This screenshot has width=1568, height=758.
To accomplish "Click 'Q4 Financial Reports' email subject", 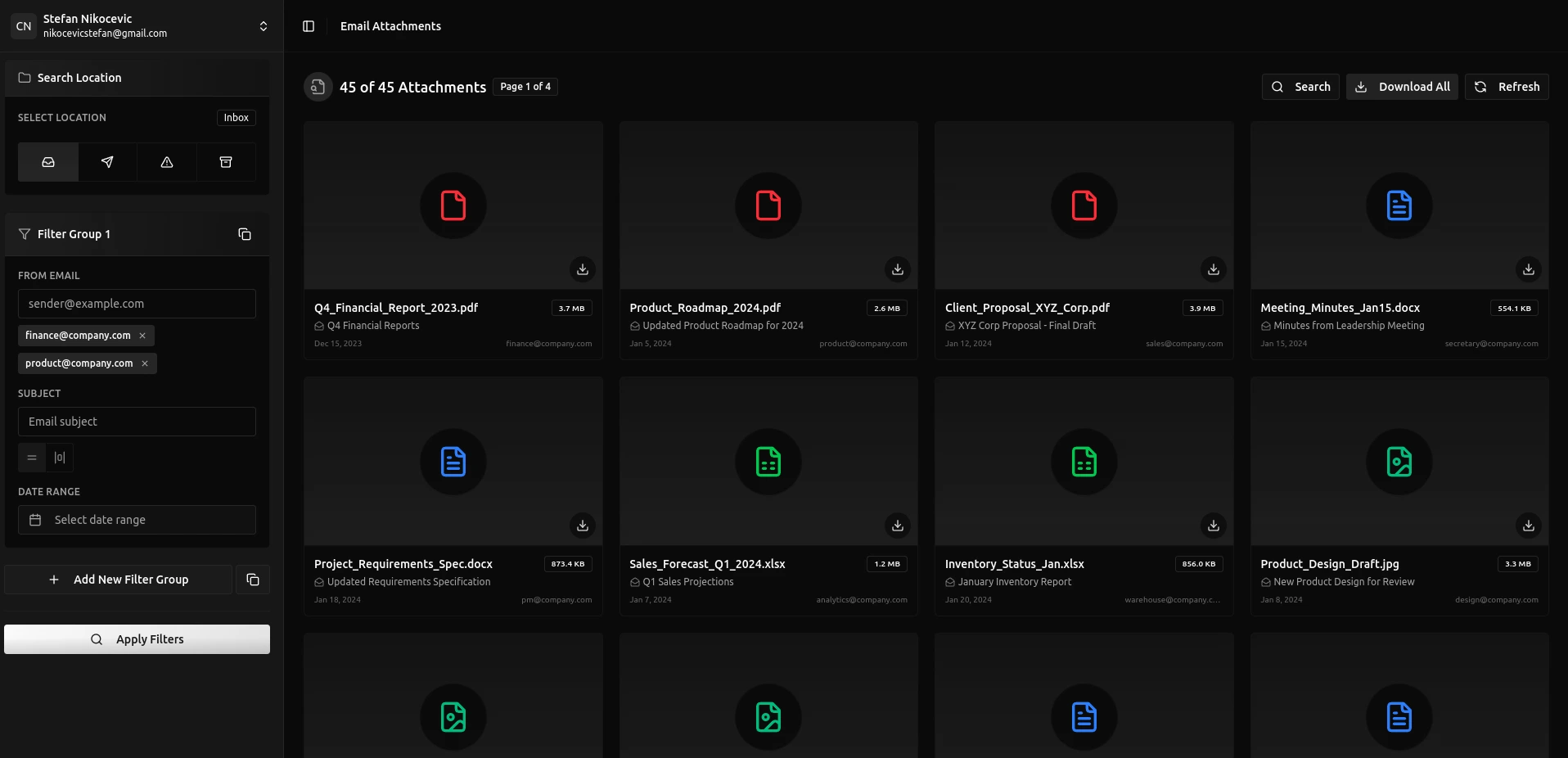I will coord(373,326).
